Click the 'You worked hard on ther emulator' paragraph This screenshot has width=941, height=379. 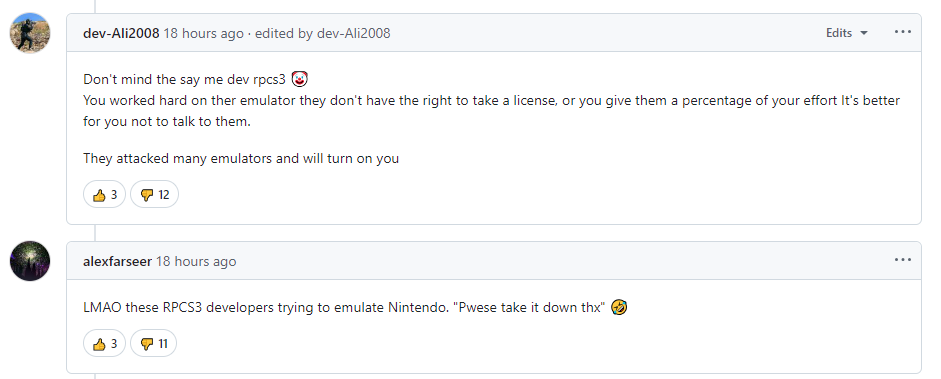click(492, 111)
